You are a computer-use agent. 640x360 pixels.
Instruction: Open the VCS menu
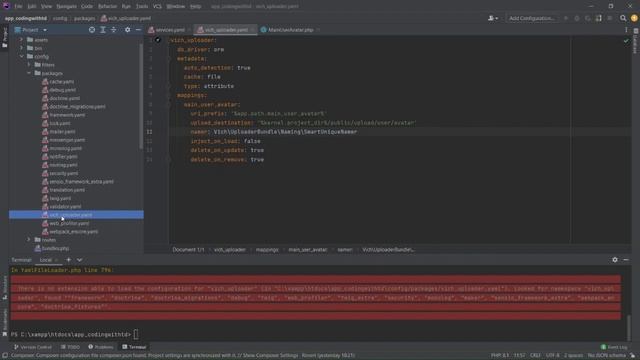click(x=157, y=6)
